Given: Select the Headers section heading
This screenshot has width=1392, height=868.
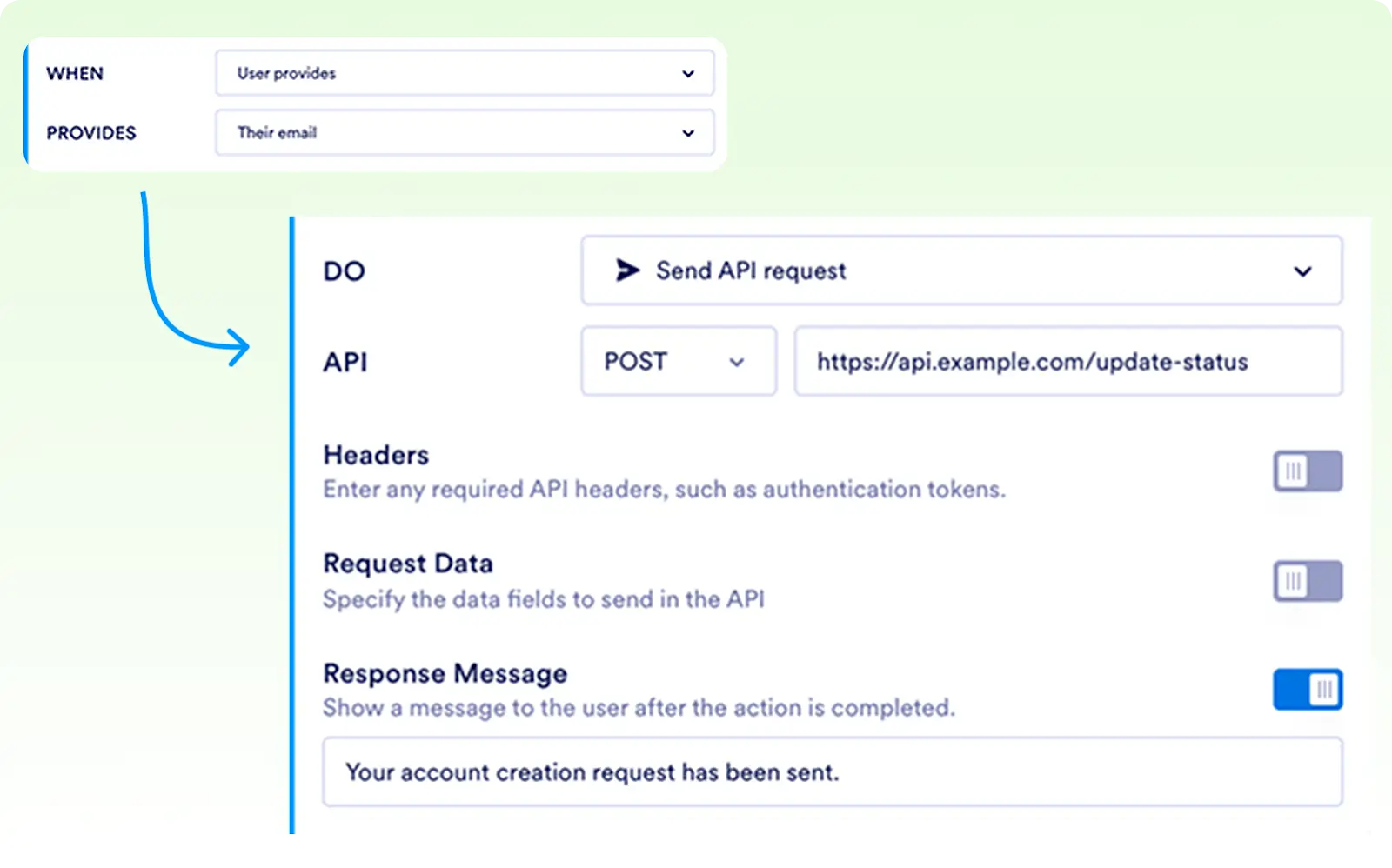Looking at the screenshot, I should (375, 454).
